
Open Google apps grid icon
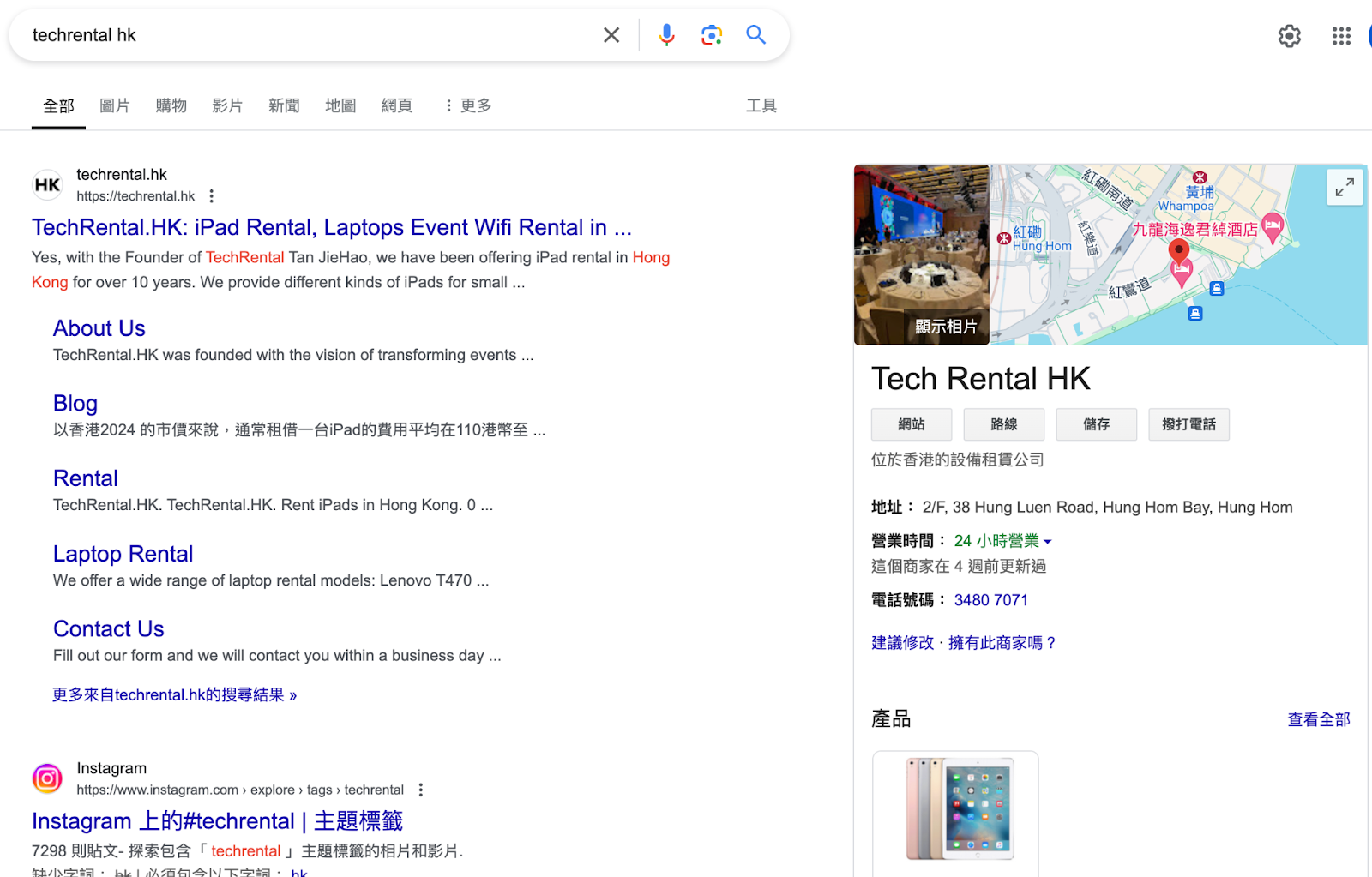[x=1341, y=36]
